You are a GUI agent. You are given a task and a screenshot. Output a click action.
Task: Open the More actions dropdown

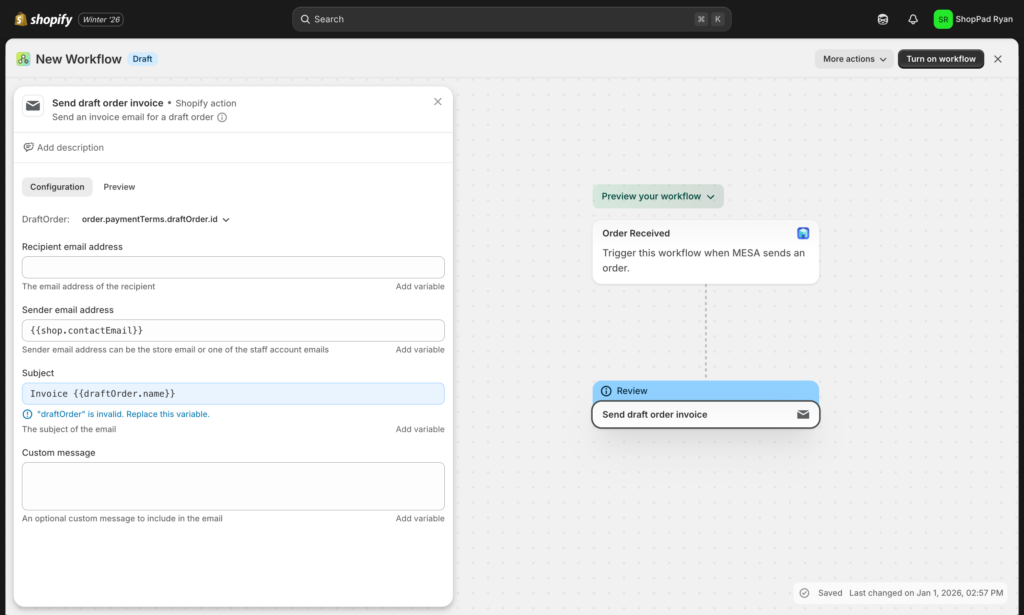(x=853, y=58)
